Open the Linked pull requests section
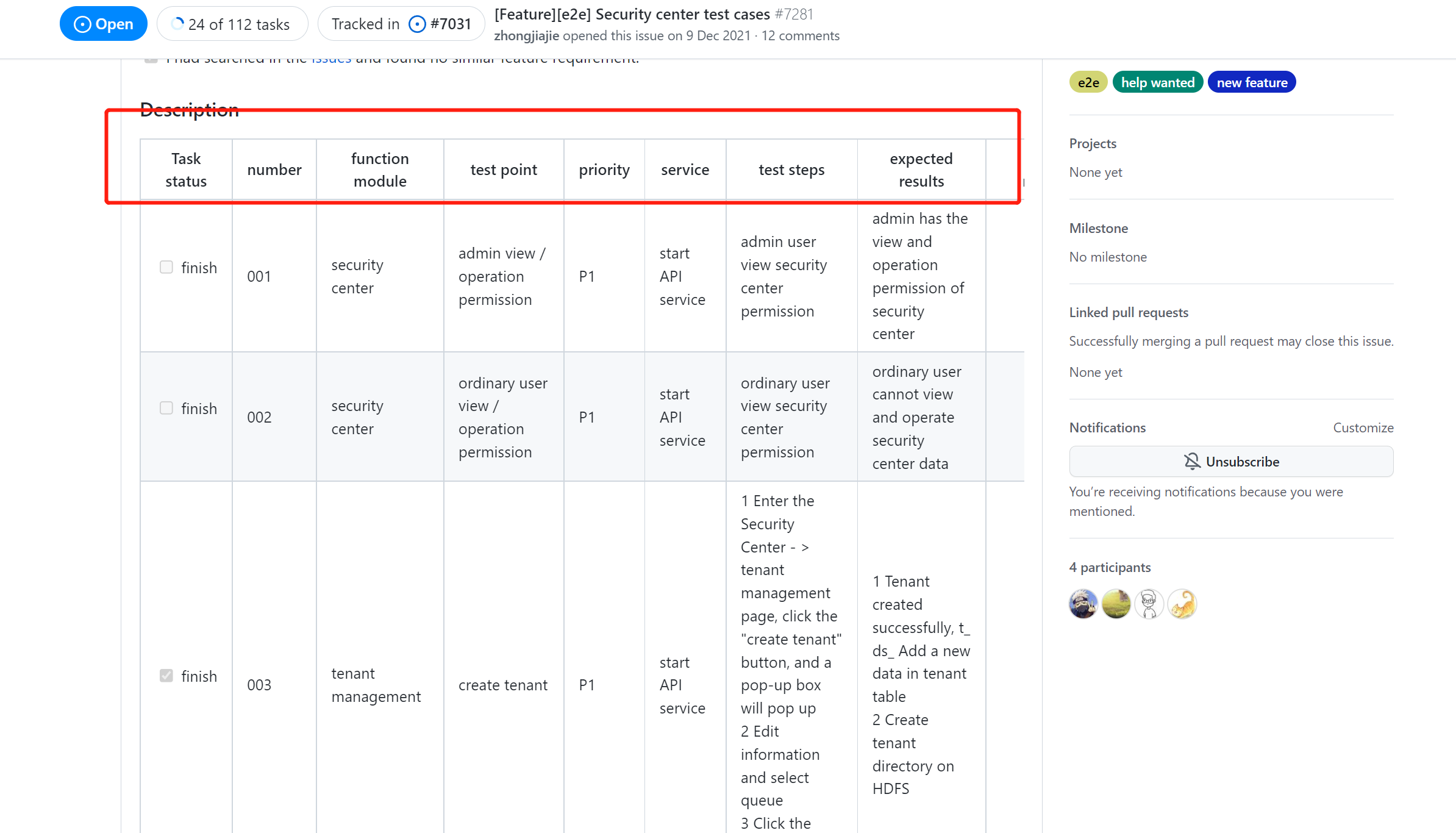 [1129, 312]
